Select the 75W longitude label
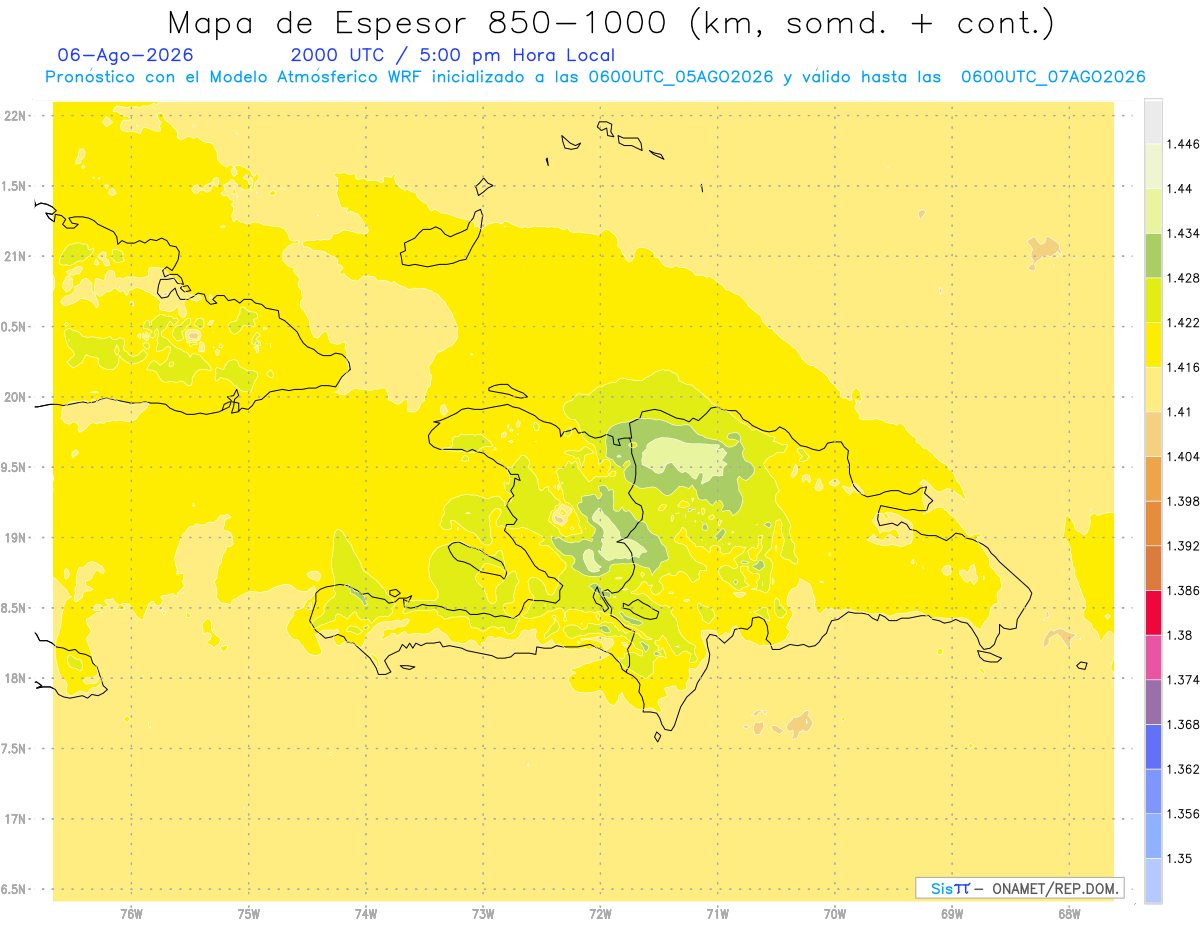 coord(248,914)
